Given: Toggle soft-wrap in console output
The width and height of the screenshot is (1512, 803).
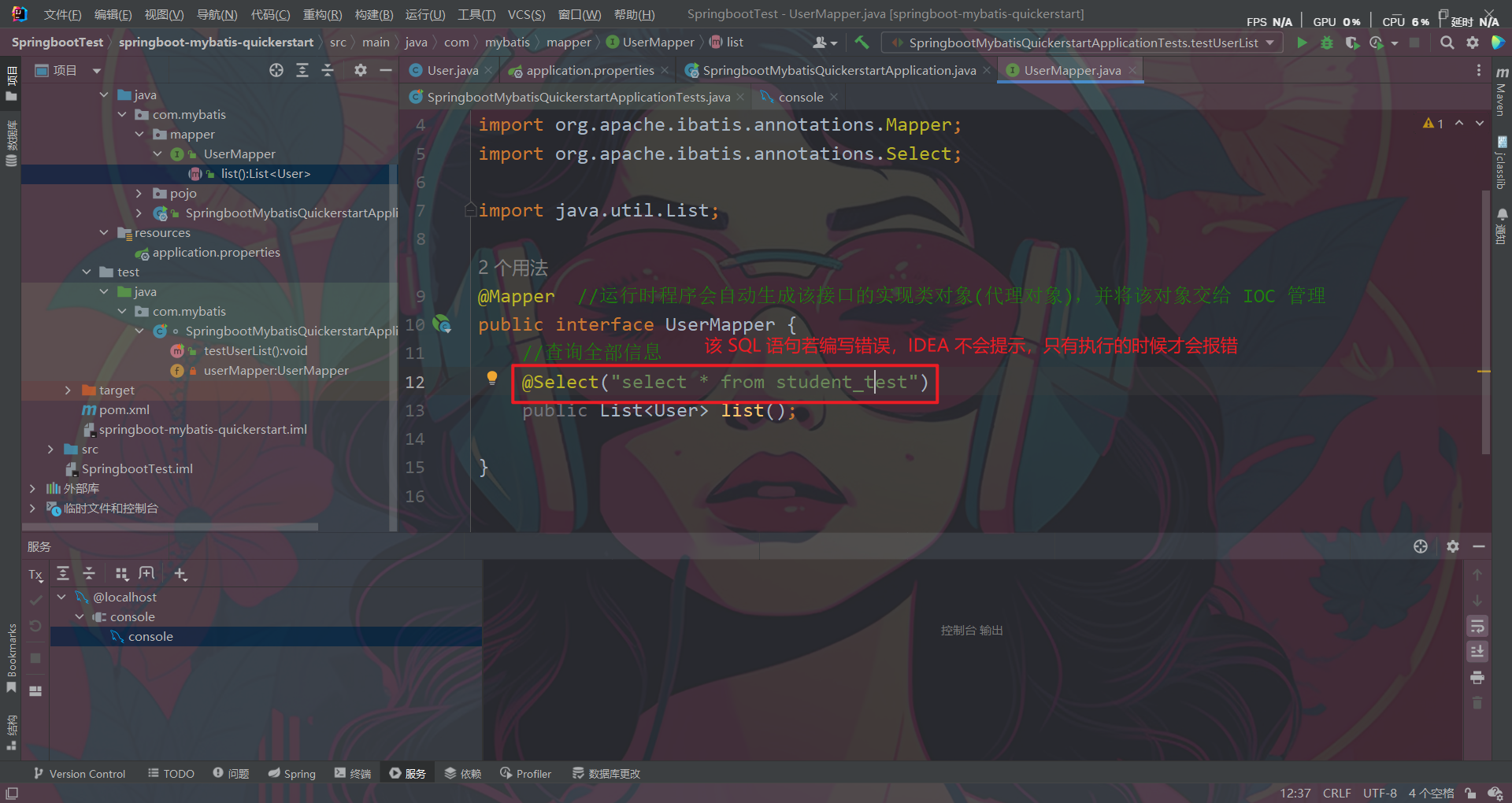Looking at the screenshot, I should point(1477,626).
